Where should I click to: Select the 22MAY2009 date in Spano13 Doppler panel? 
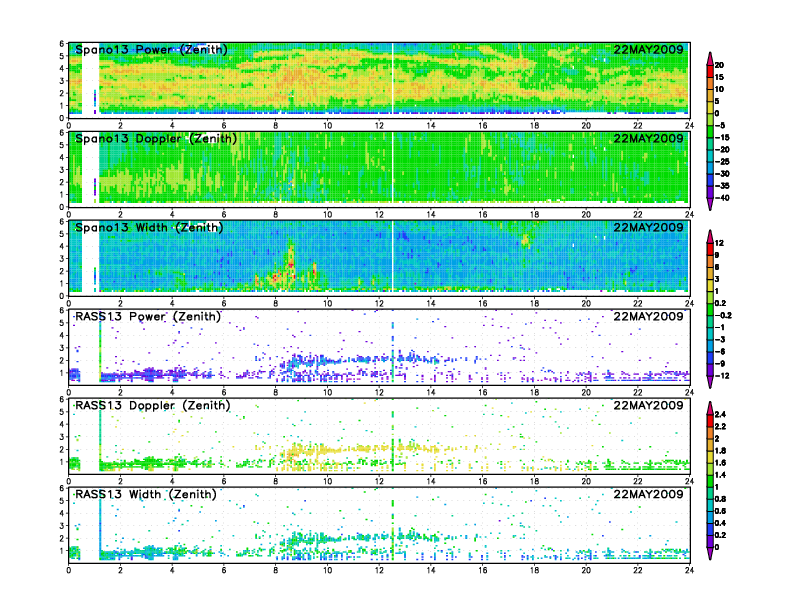click(648, 138)
